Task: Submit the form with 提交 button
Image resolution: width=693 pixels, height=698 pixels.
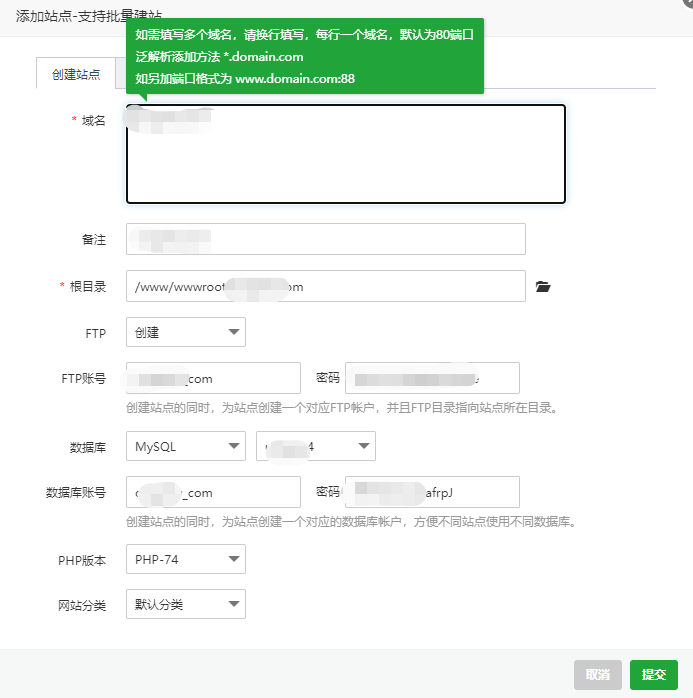Action: [x=654, y=674]
